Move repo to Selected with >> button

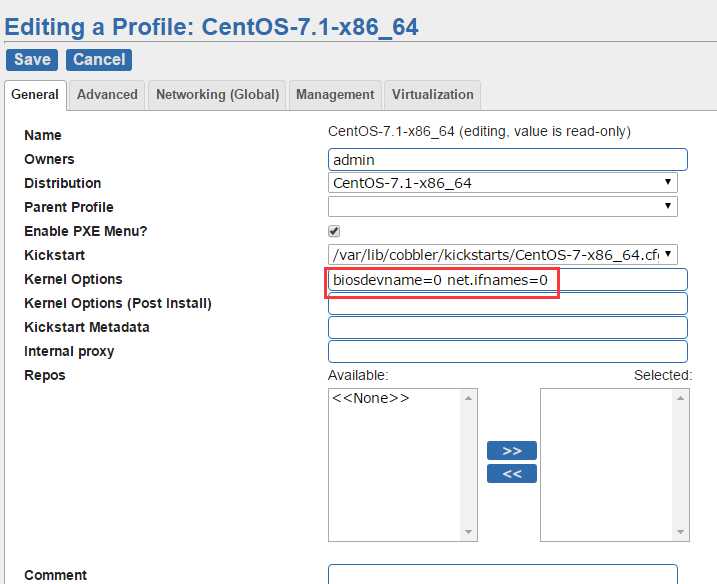pyautogui.click(x=512, y=450)
